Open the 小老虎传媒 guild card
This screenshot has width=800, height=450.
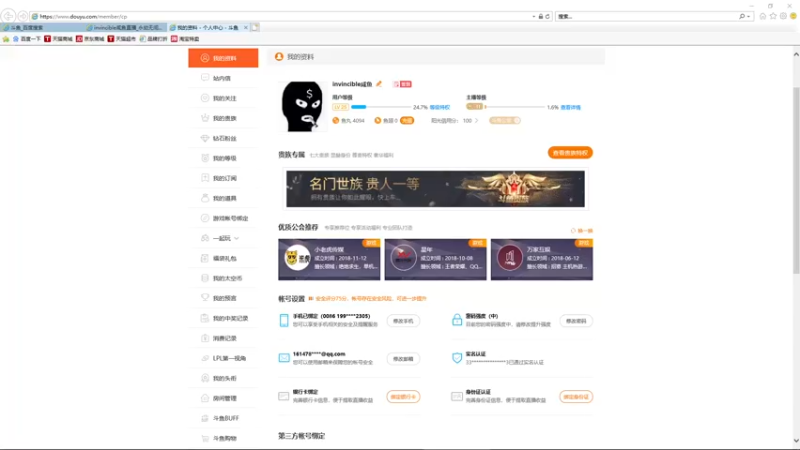click(329, 259)
